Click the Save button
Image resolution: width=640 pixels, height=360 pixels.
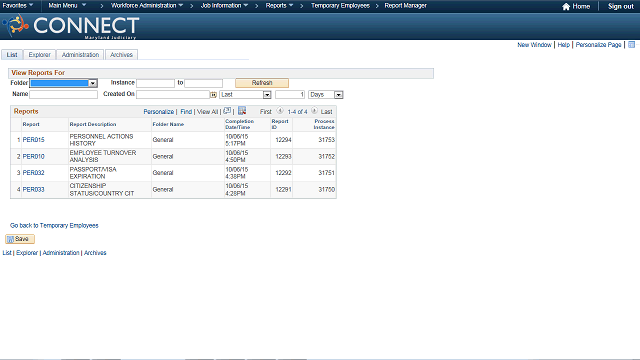(x=20, y=239)
